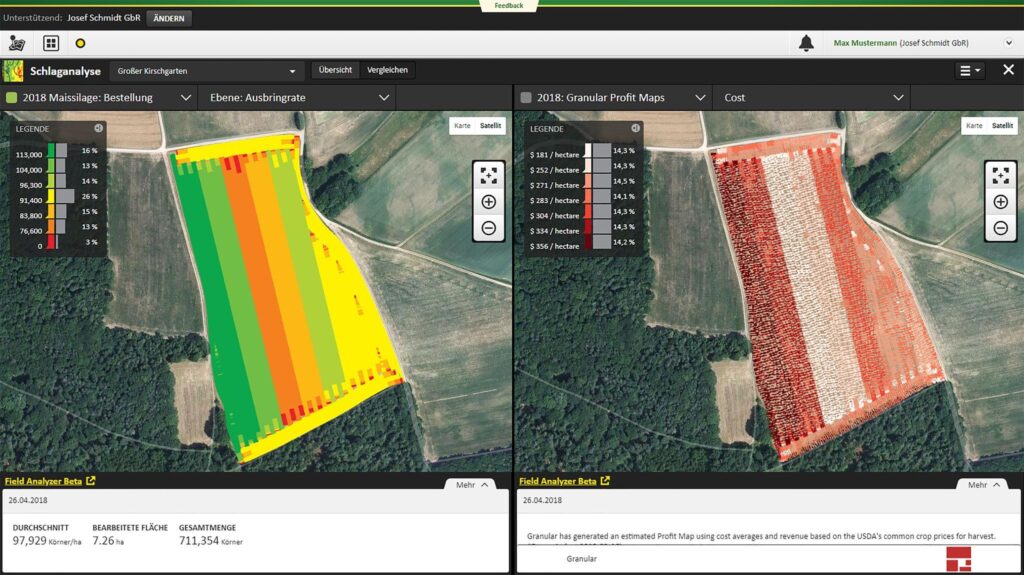This screenshot has width=1024, height=575.
Task: Click the red Granular logo
Action: 959,560
